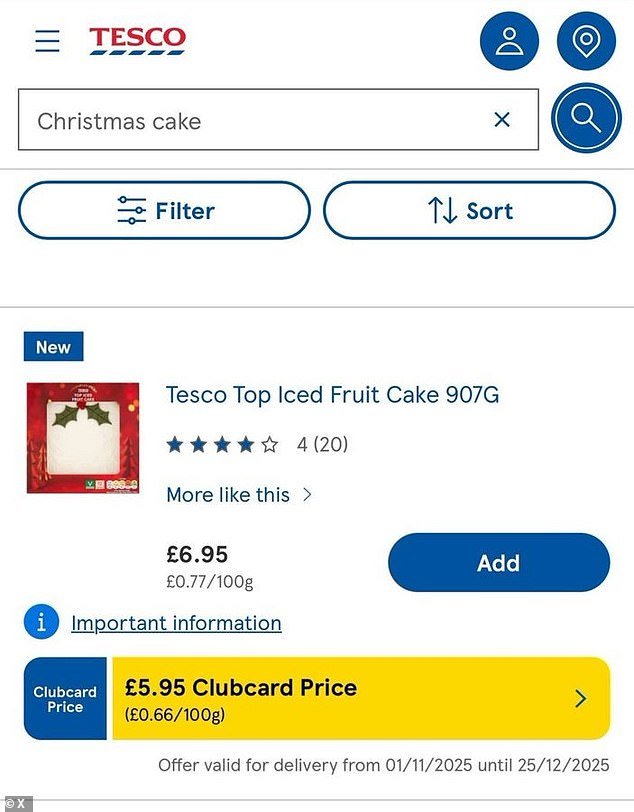634x812 pixels.
Task: Expand the Clubcard Price offer arrow
Action: tap(581, 698)
